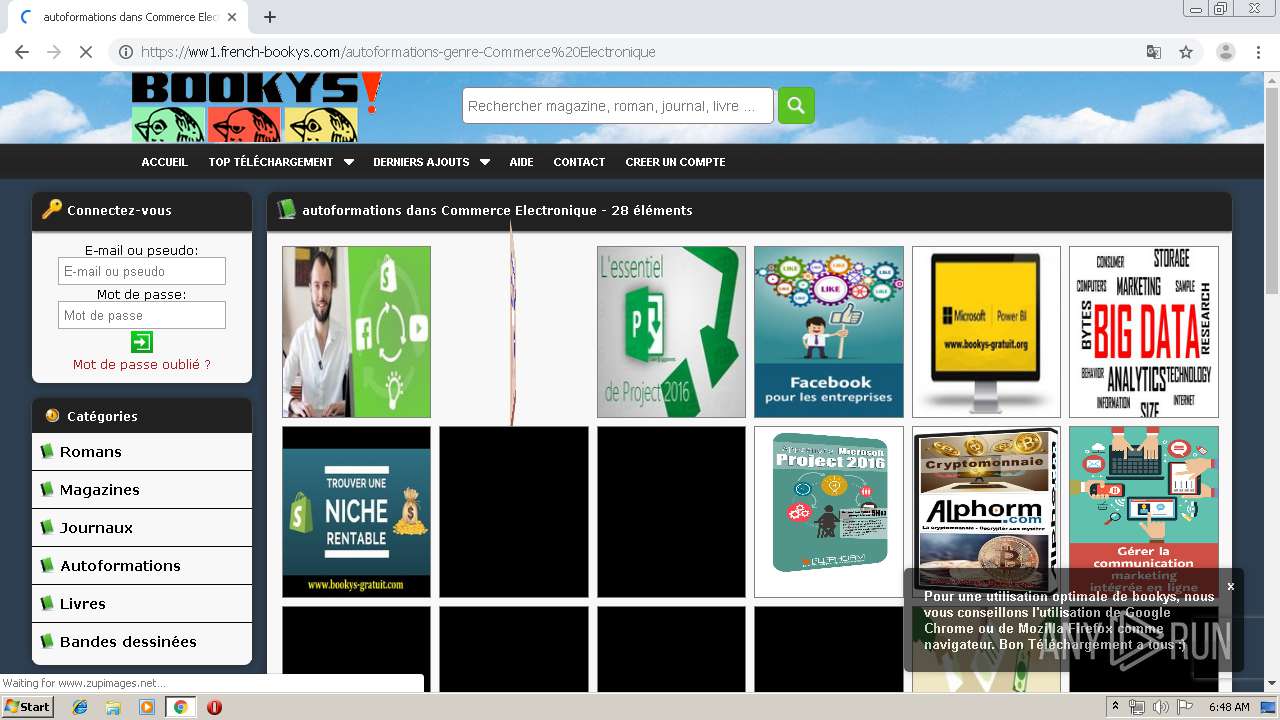The width and height of the screenshot is (1280, 720).
Task: Open the Google Translate page icon
Action: (x=1154, y=52)
